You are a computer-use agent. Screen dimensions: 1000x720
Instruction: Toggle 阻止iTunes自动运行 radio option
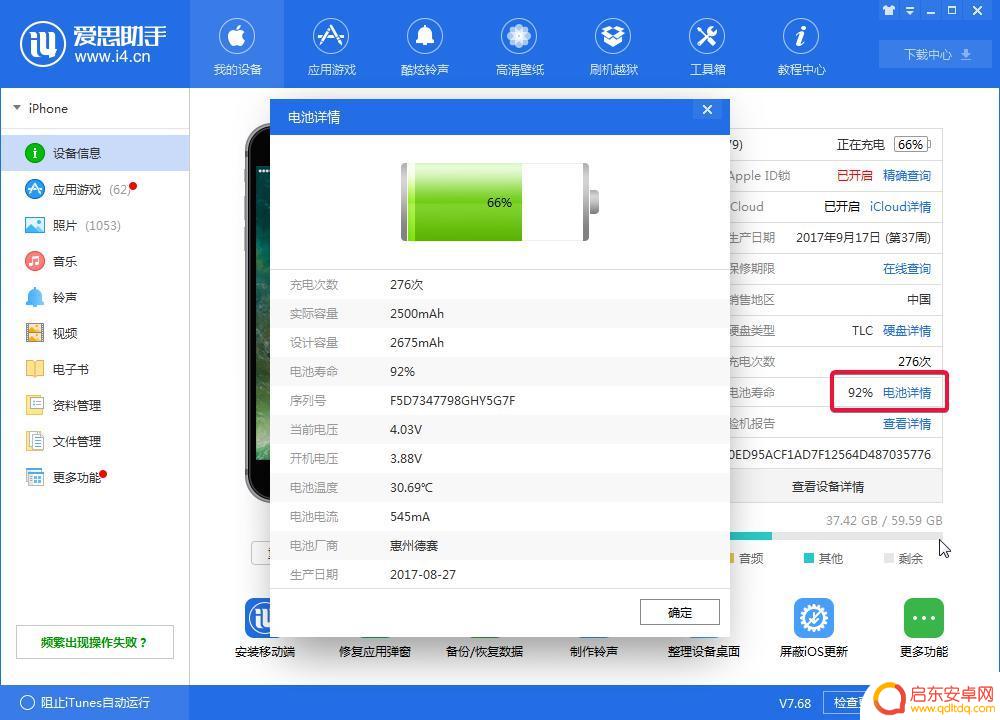pyautogui.click(x=27, y=703)
